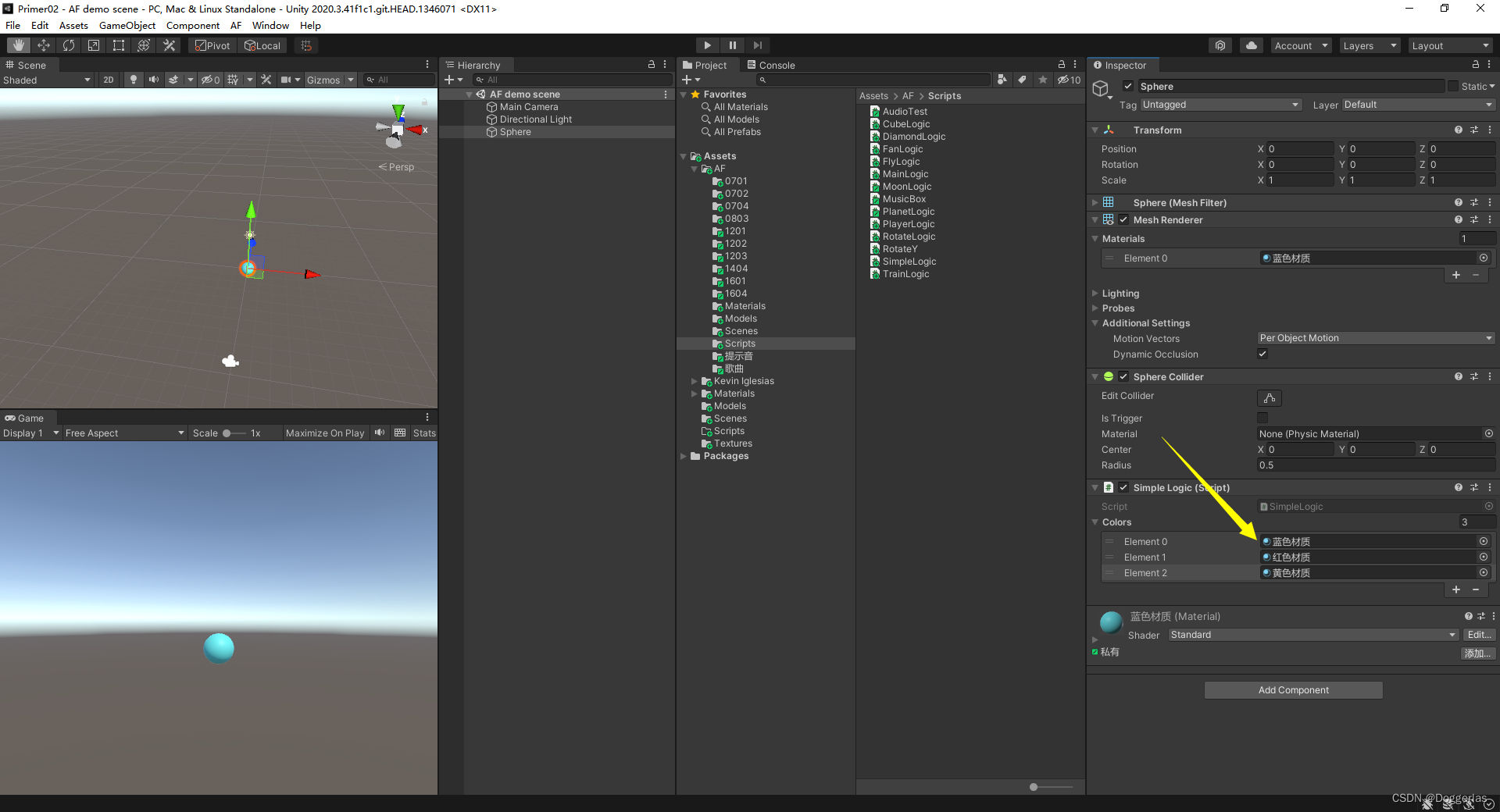The image size is (1500, 812).
Task: Remove element from Colors list
Action: (x=1476, y=589)
